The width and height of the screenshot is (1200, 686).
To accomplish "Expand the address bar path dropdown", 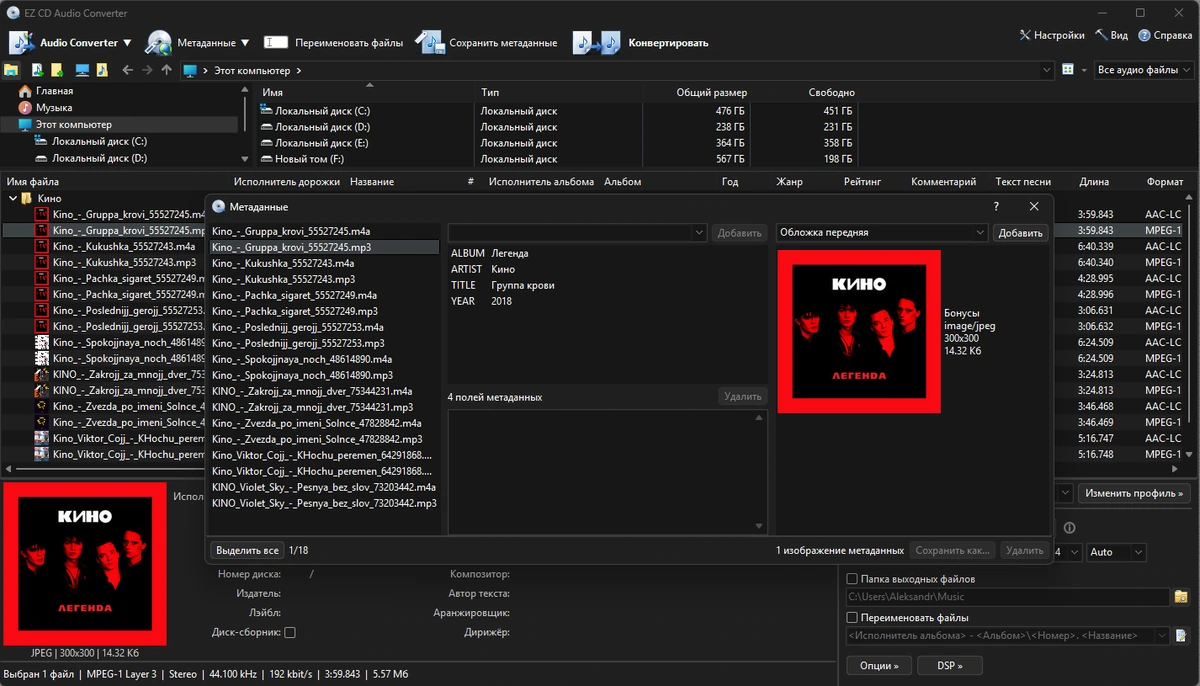I will coord(1047,71).
